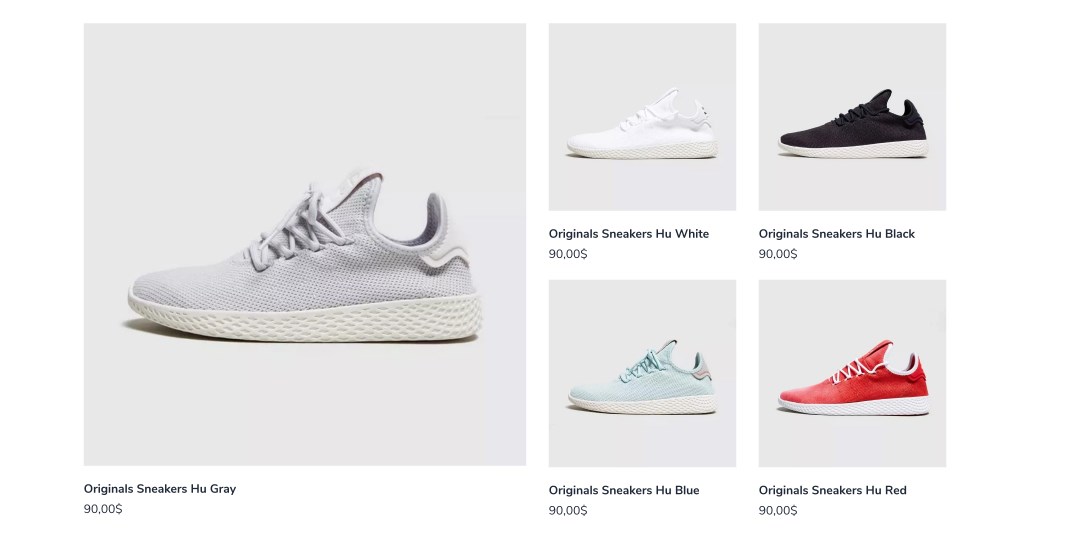Open the Originals Sneakers Hu Blue title link

click(624, 491)
